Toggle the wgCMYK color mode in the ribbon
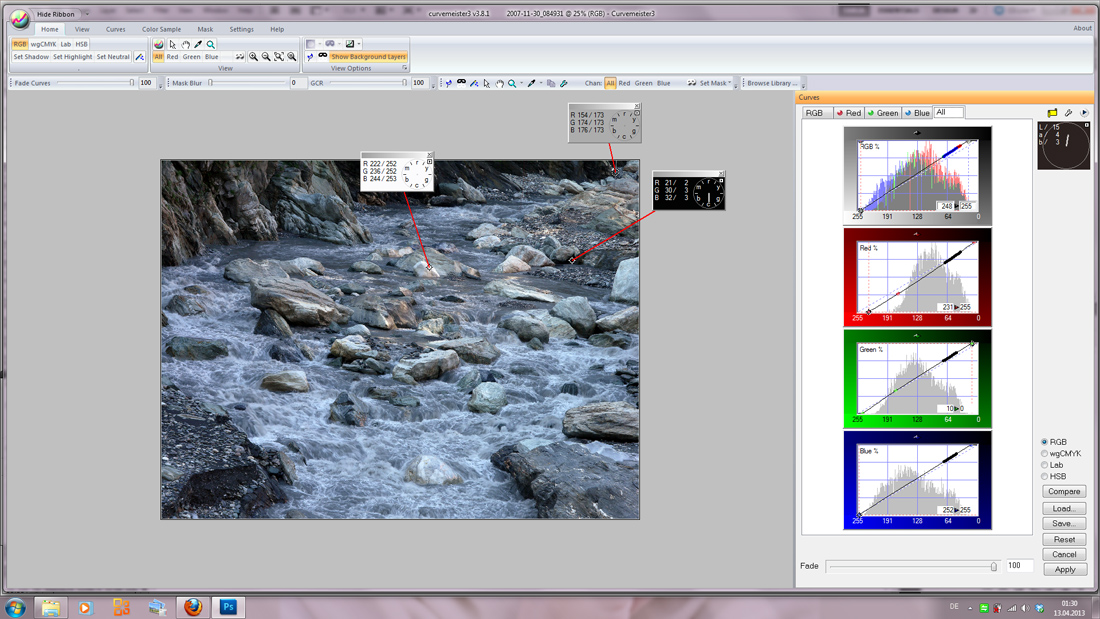Image resolution: width=1100 pixels, height=619 pixels. point(43,44)
